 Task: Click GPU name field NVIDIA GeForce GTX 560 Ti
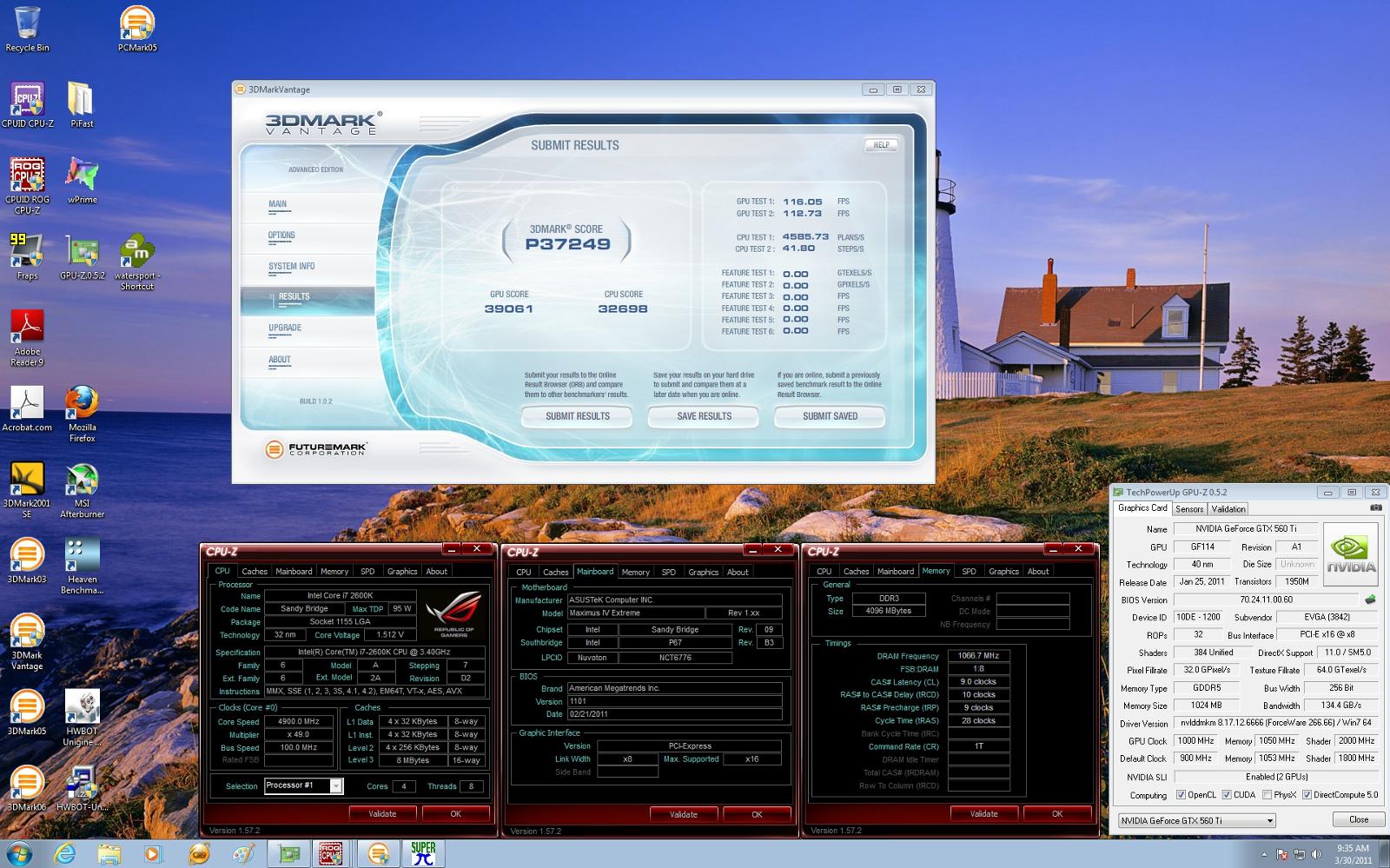(x=1244, y=529)
